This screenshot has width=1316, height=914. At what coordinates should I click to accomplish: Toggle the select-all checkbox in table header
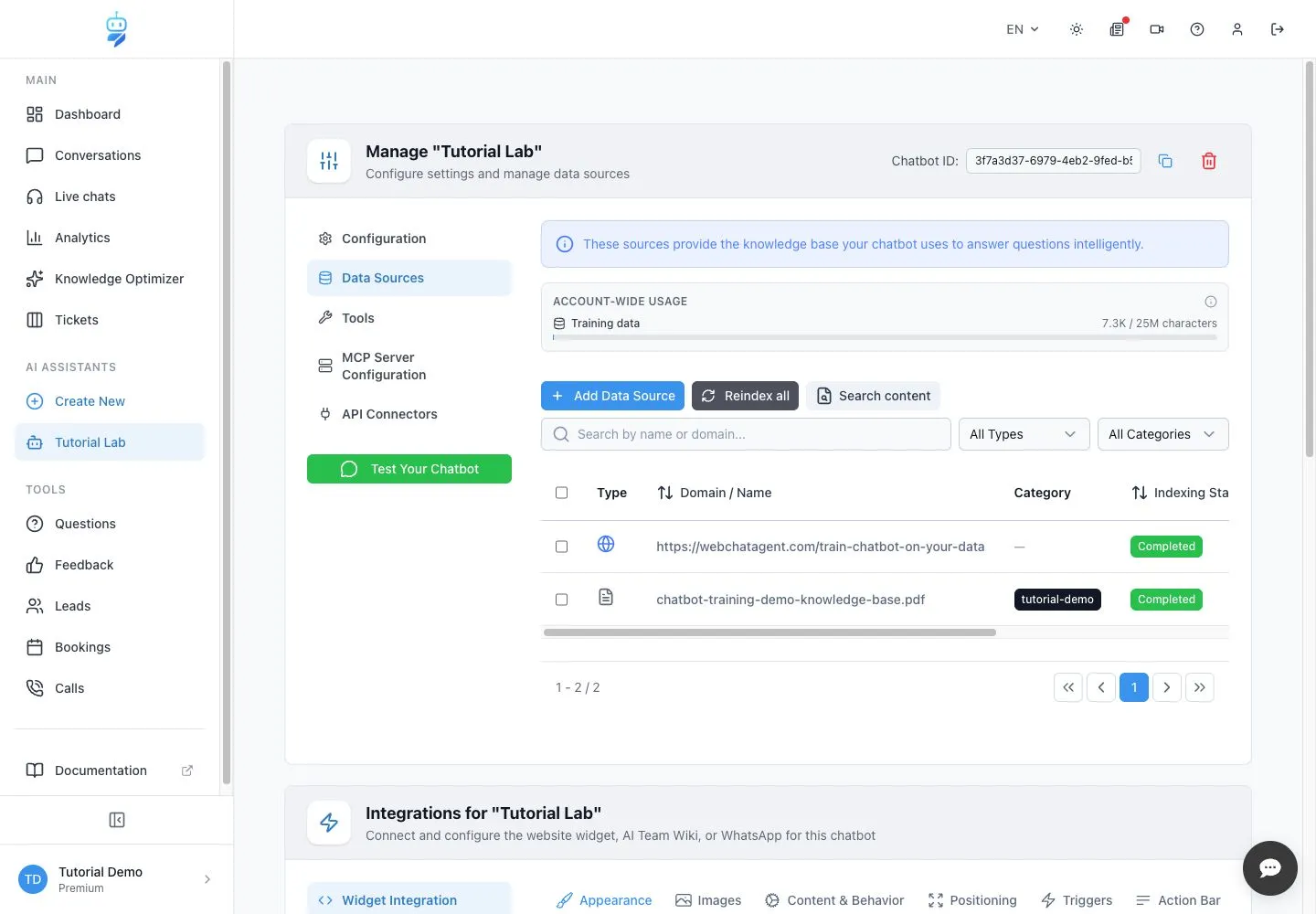click(x=562, y=493)
